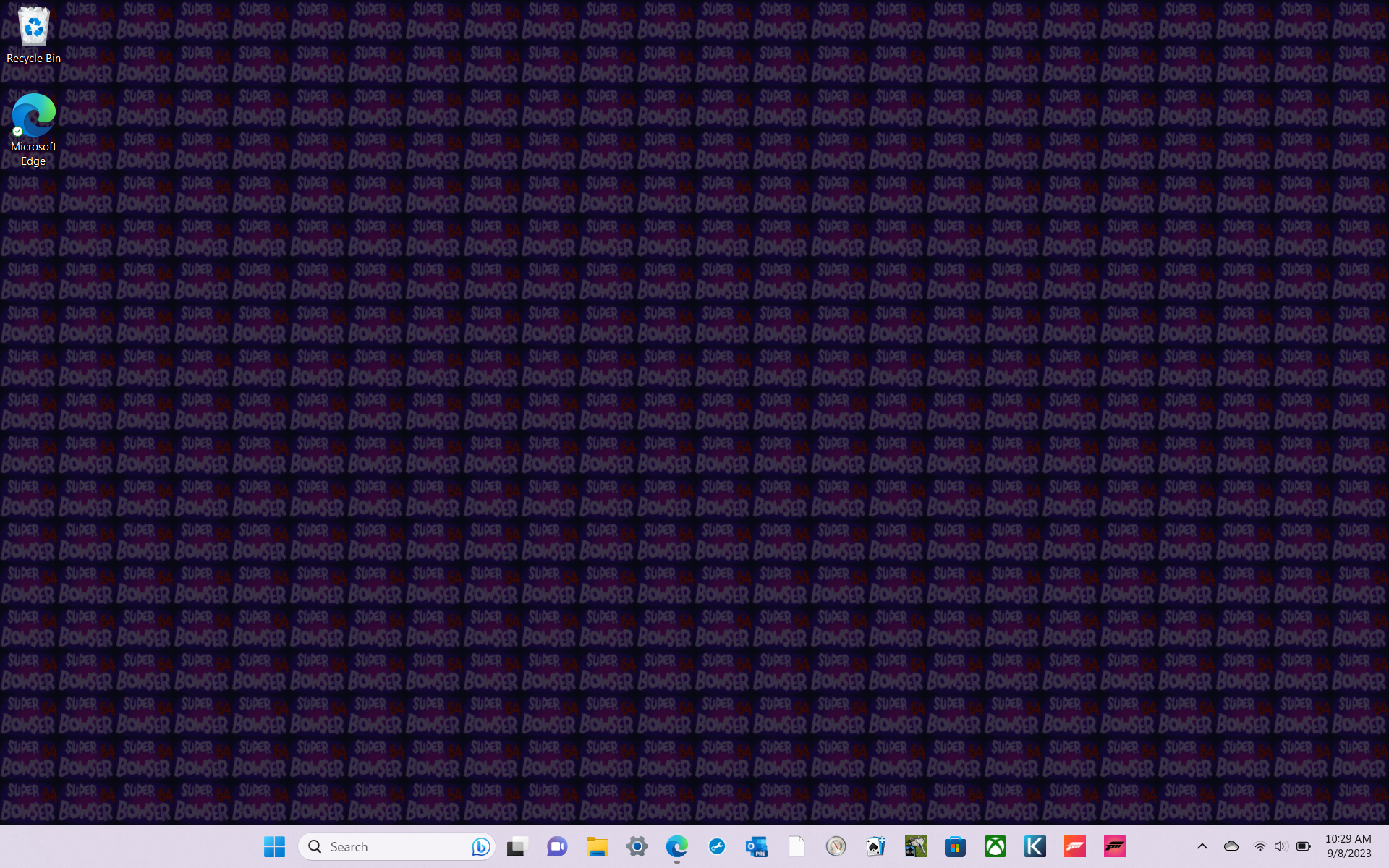
Task: Open Bing Chat from search box
Action: (x=480, y=846)
